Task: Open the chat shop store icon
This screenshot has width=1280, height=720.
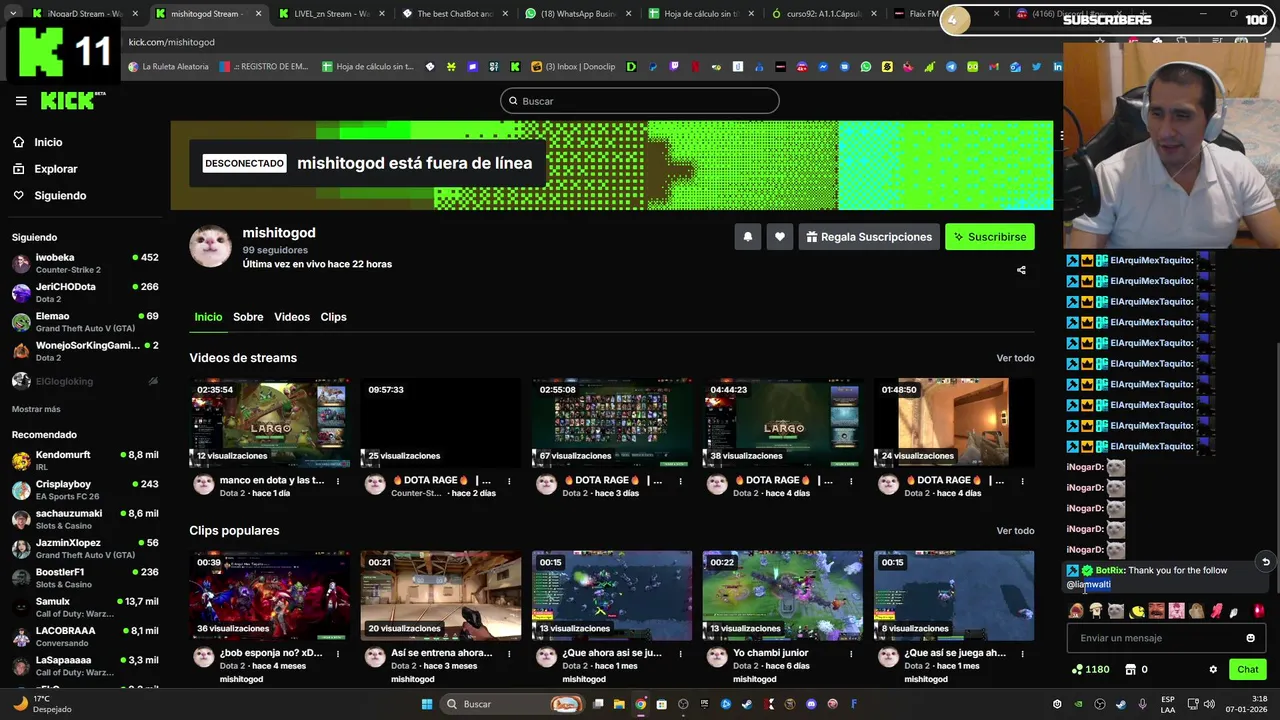Action: pyautogui.click(x=1131, y=670)
